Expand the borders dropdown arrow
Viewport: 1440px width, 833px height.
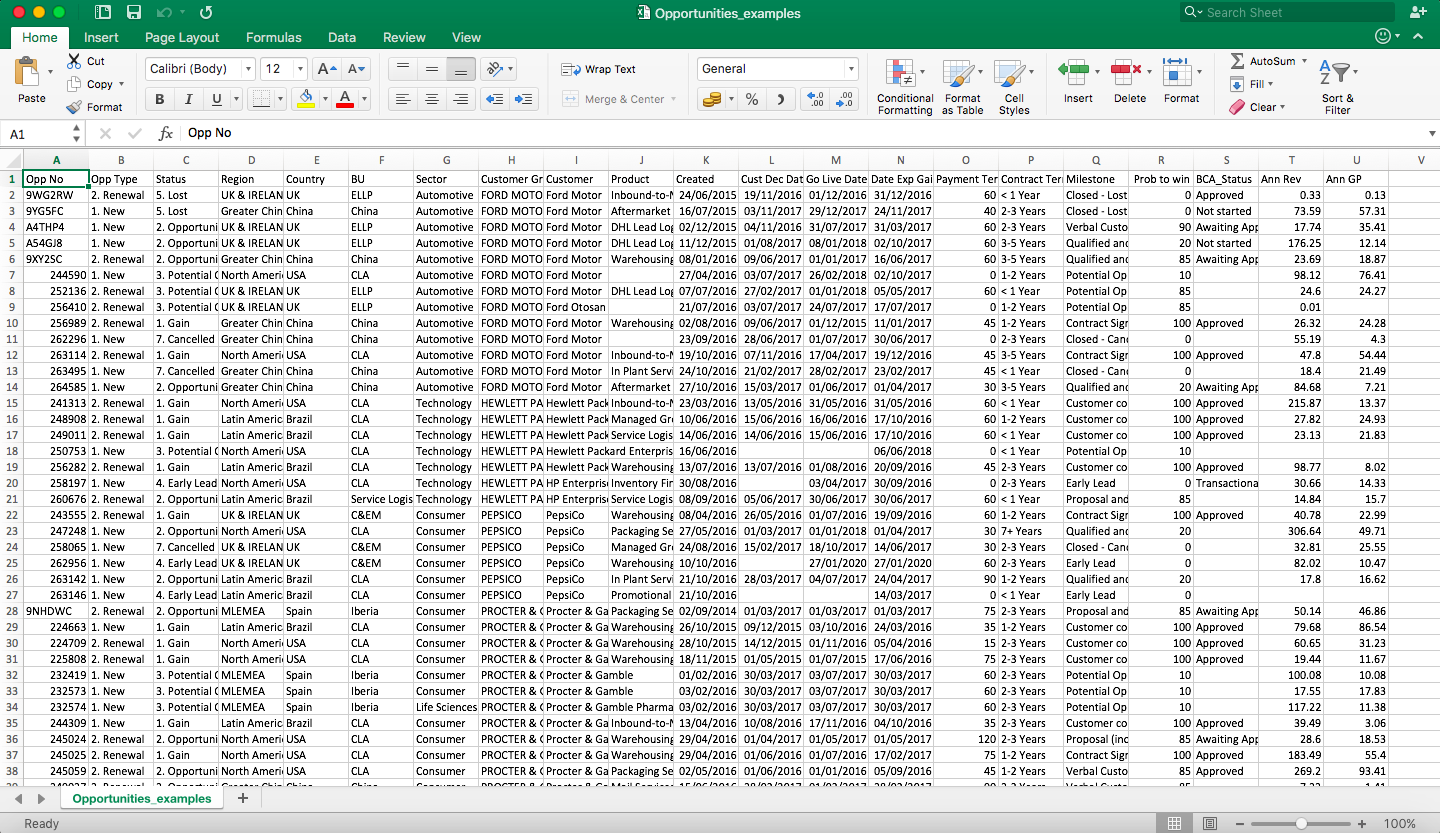click(278, 99)
